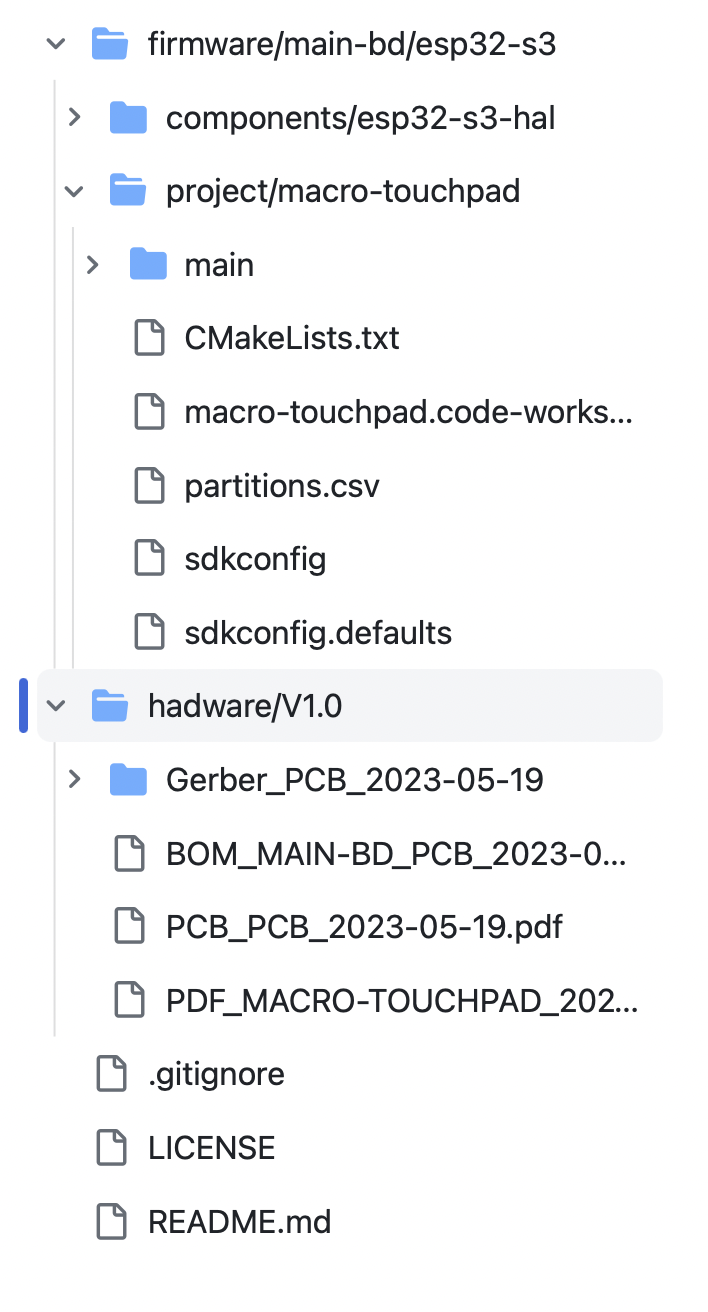Click the README.md file icon
This screenshot has width=708, height=1312.
112,1221
